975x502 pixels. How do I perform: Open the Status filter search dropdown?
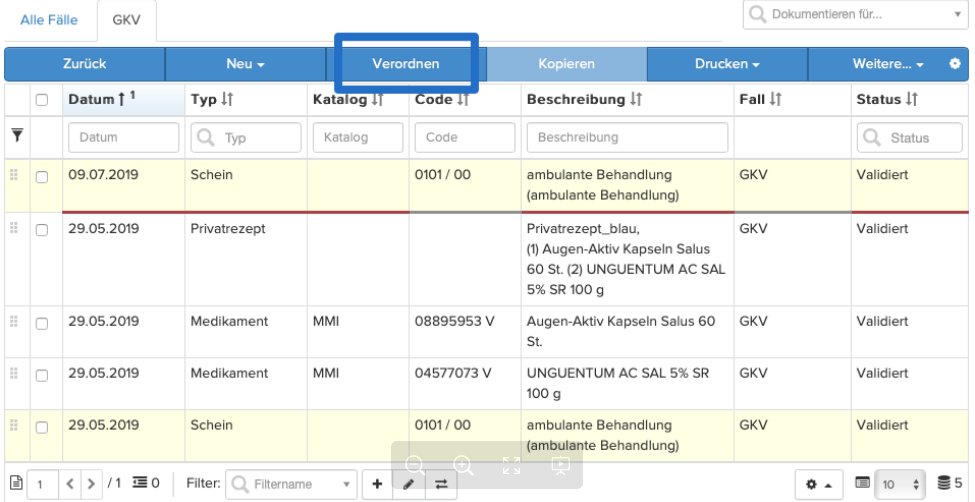coord(910,137)
